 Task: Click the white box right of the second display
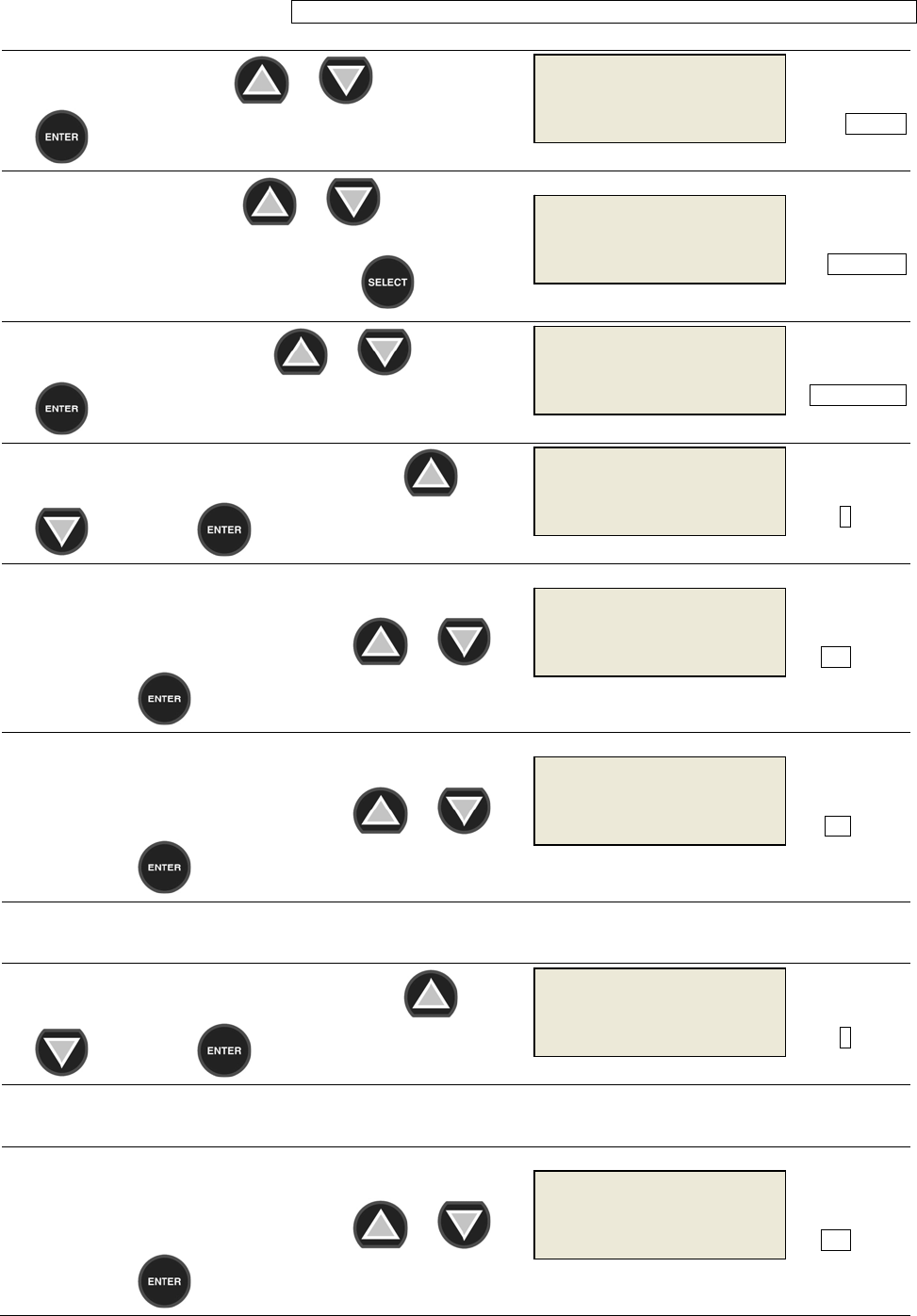pos(866,264)
